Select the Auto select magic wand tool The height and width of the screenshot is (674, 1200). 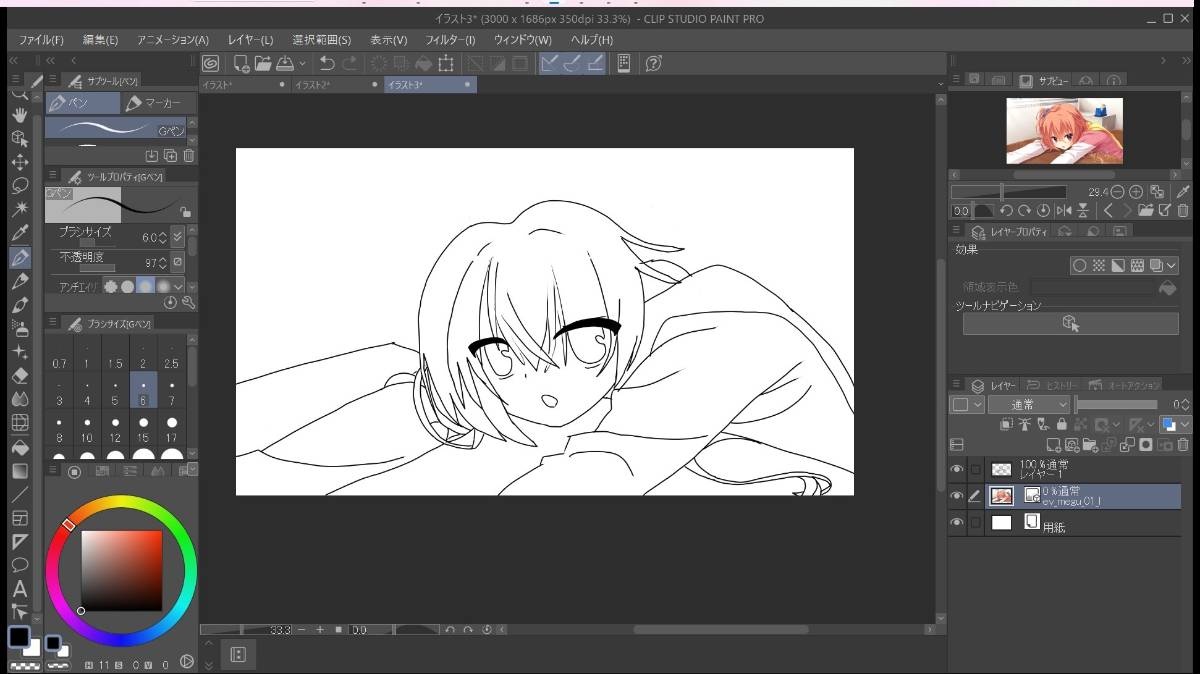pyautogui.click(x=19, y=209)
